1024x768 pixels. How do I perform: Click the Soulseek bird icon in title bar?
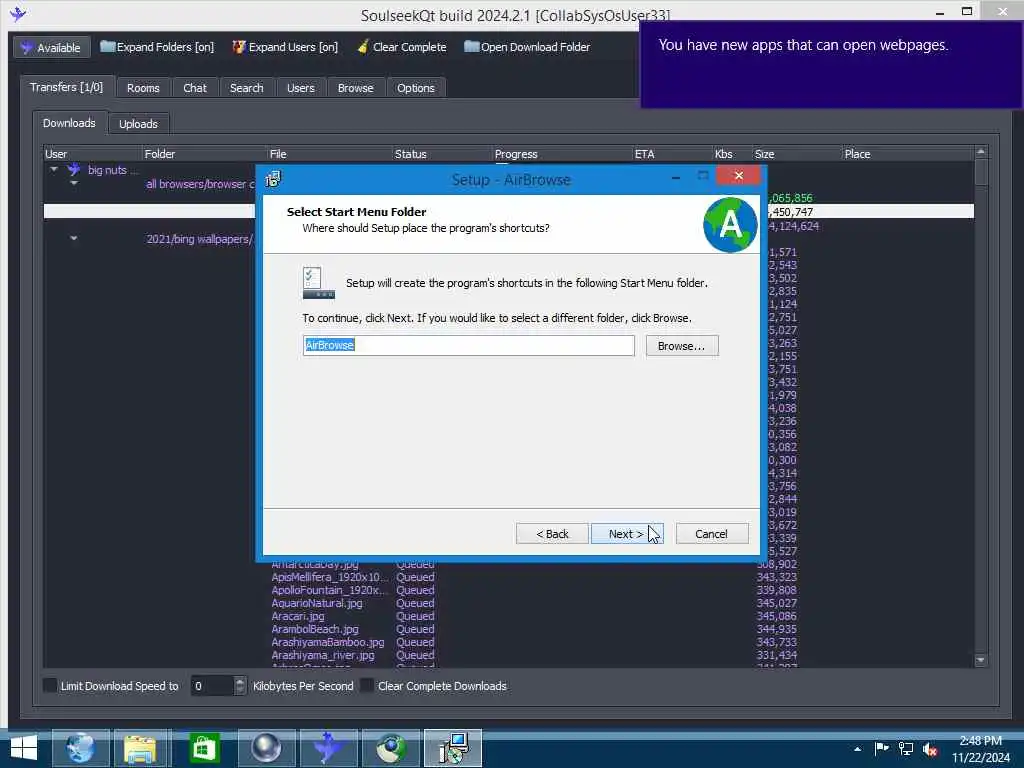18,14
